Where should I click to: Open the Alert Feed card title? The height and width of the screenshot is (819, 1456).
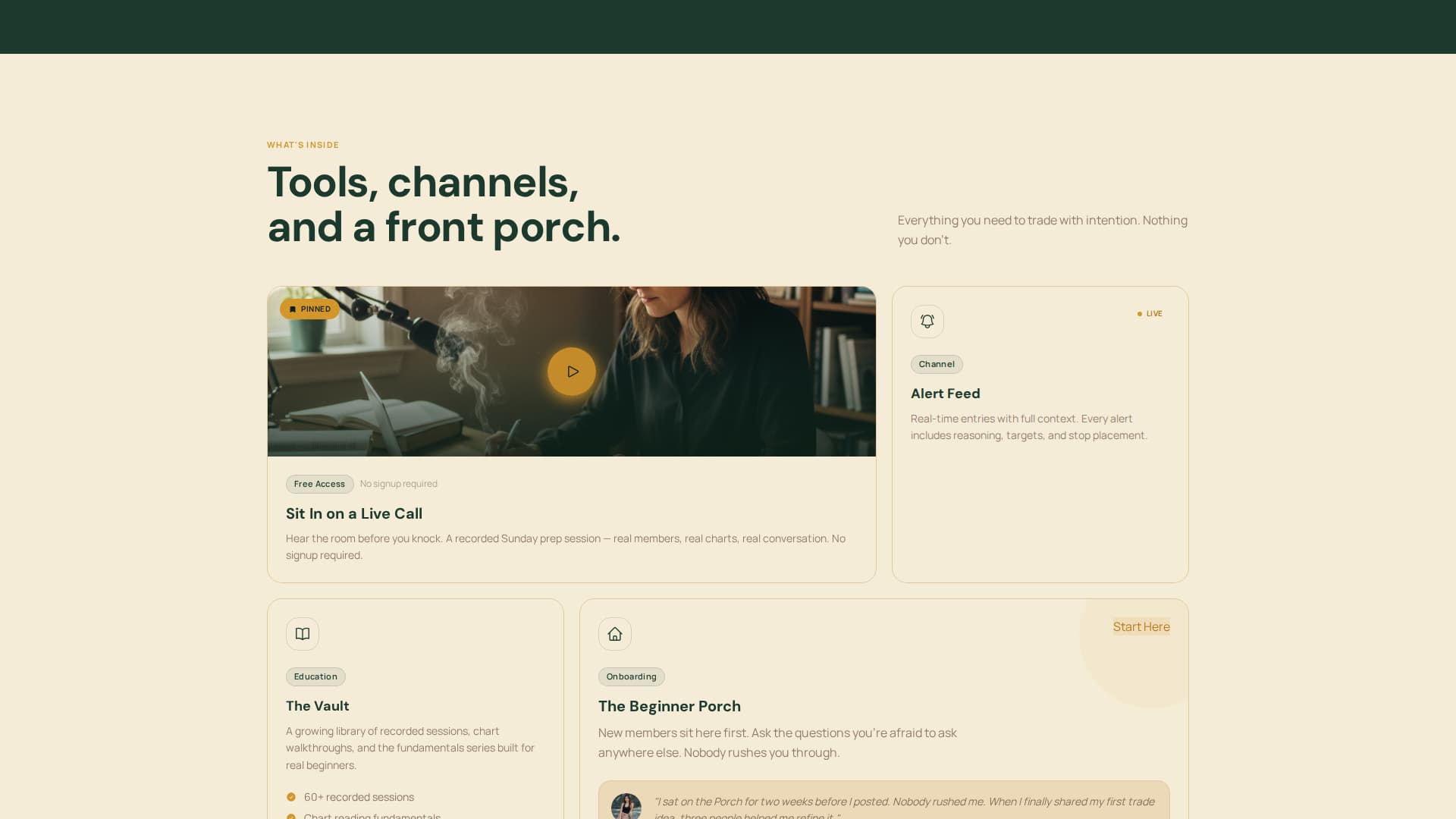tap(945, 394)
